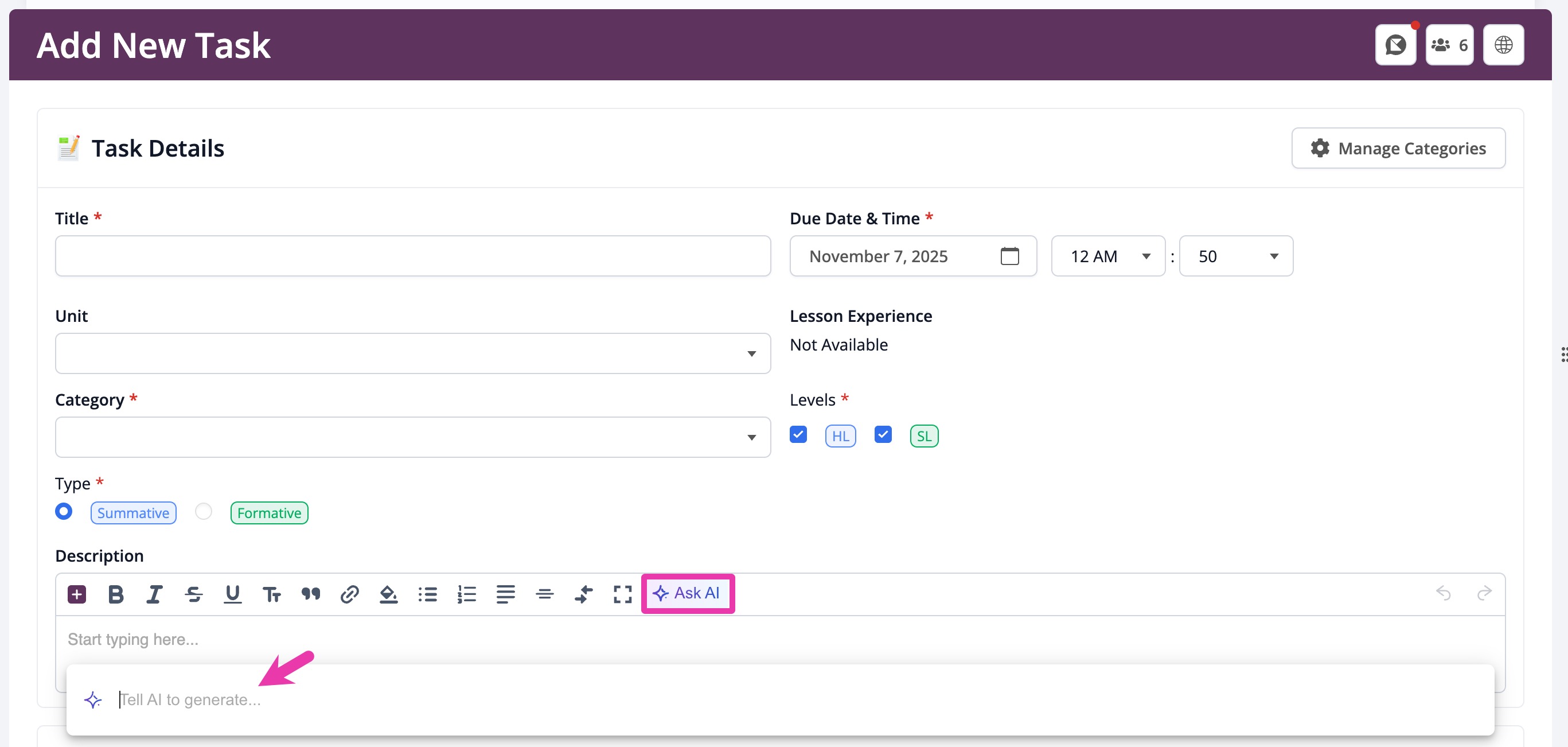Viewport: 1568px width, 747px height.
Task: Toggle bold formatting in description toolbar
Action: pos(116,594)
